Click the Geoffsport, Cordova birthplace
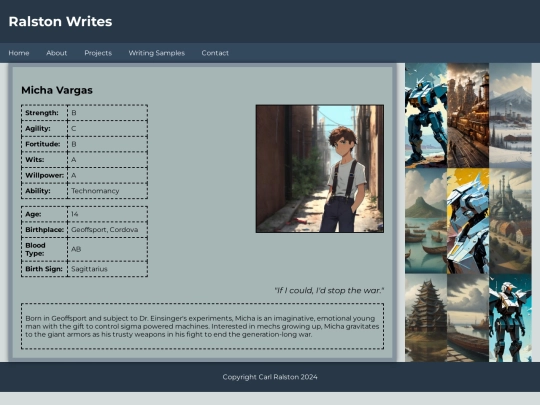 104,230
